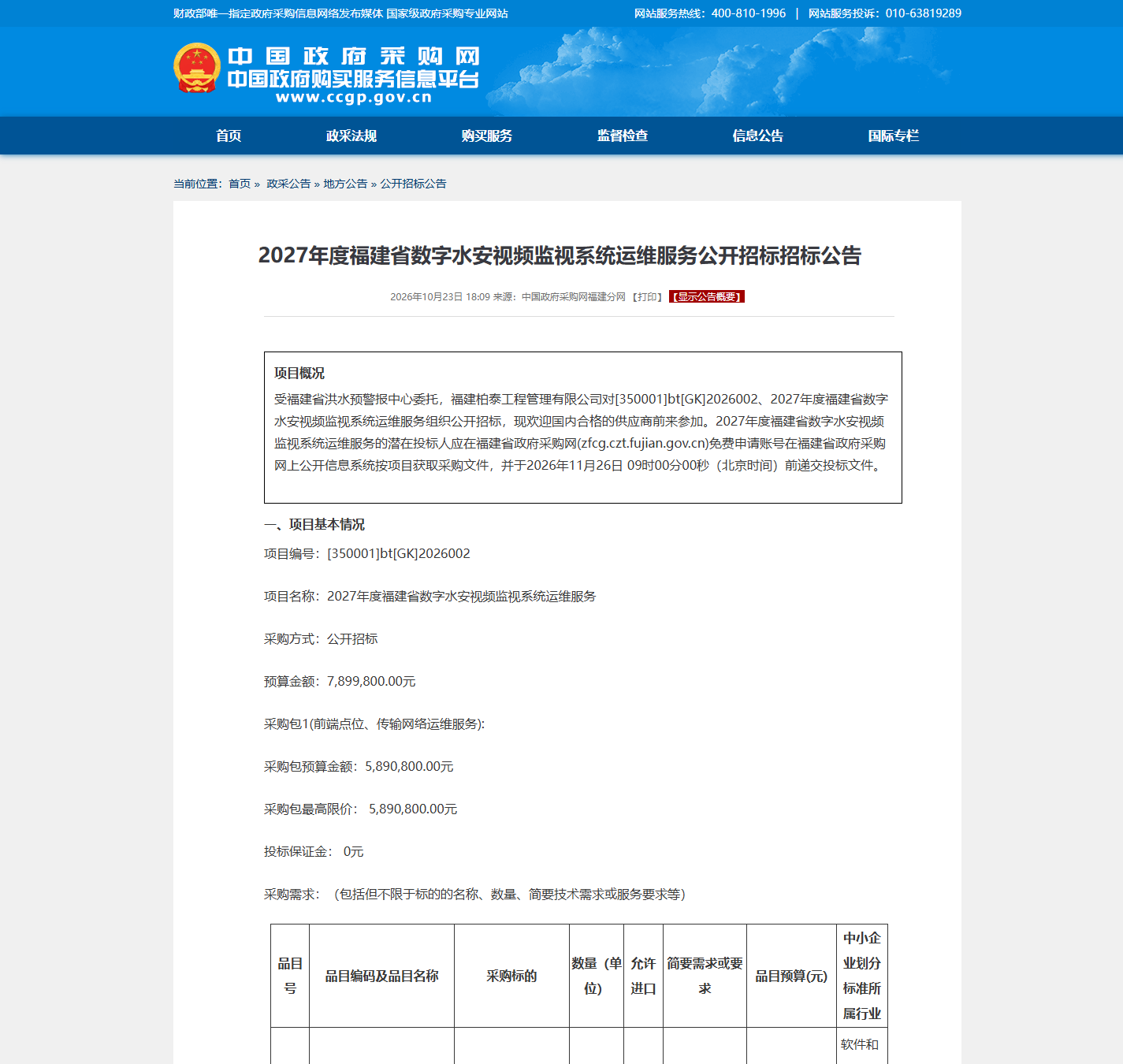Click the budget amount 7,899,800.00元

371,682
